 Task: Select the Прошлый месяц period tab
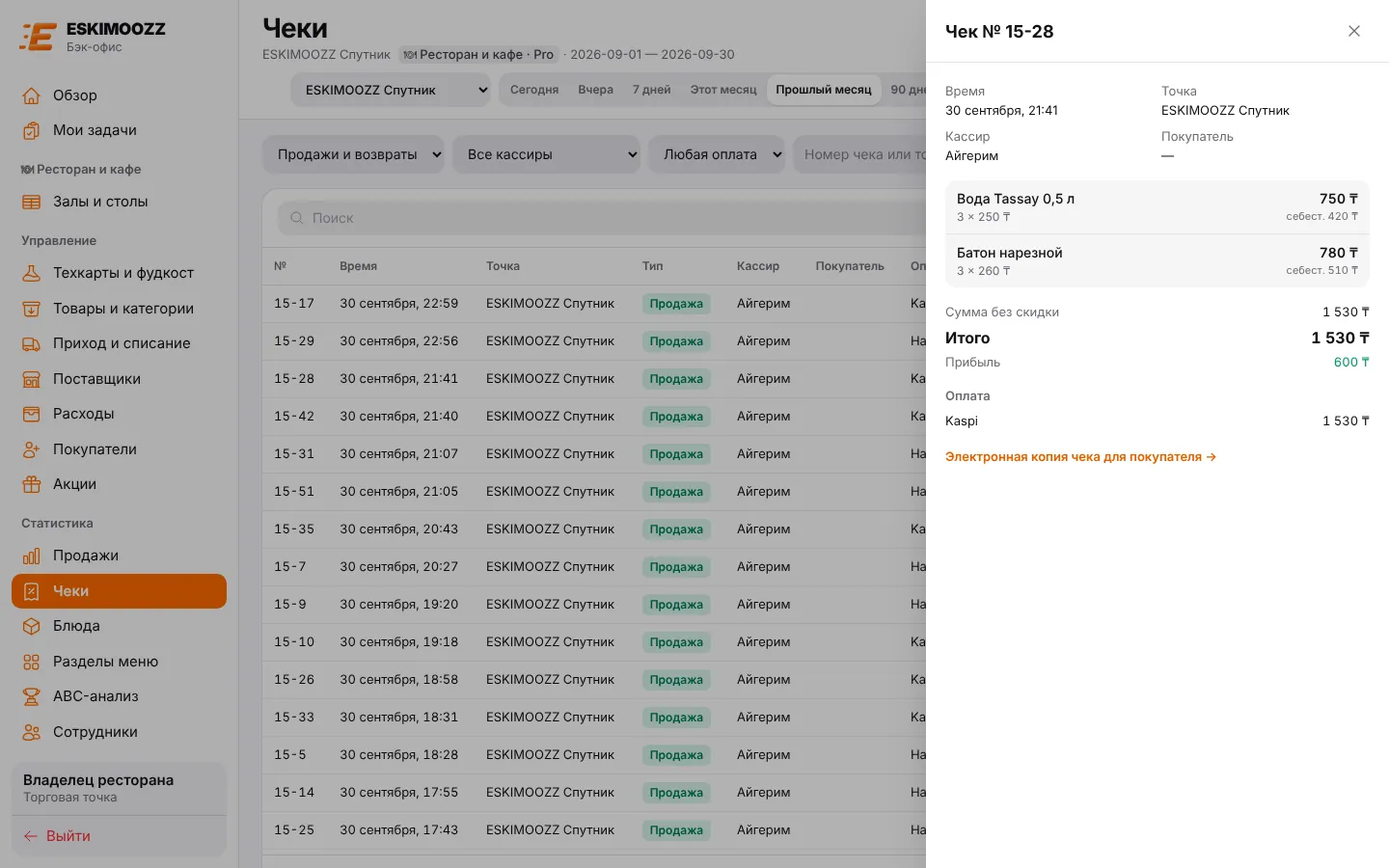pos(824,90)
